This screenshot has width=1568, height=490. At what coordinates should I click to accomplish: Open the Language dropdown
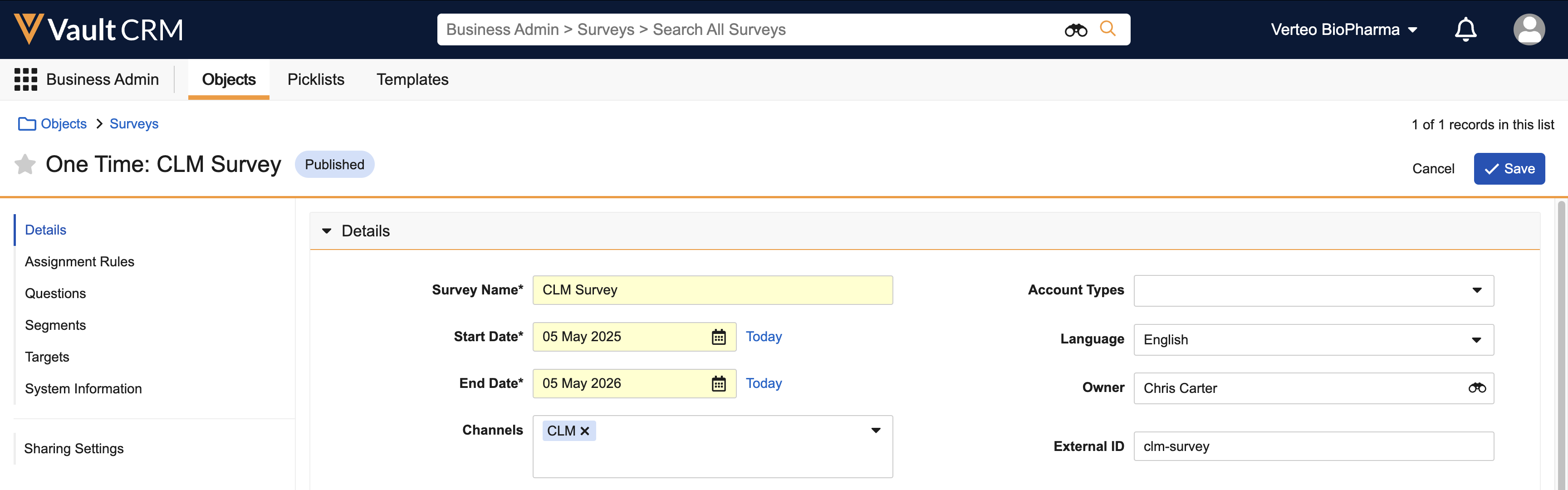(x=1476, y=340)
